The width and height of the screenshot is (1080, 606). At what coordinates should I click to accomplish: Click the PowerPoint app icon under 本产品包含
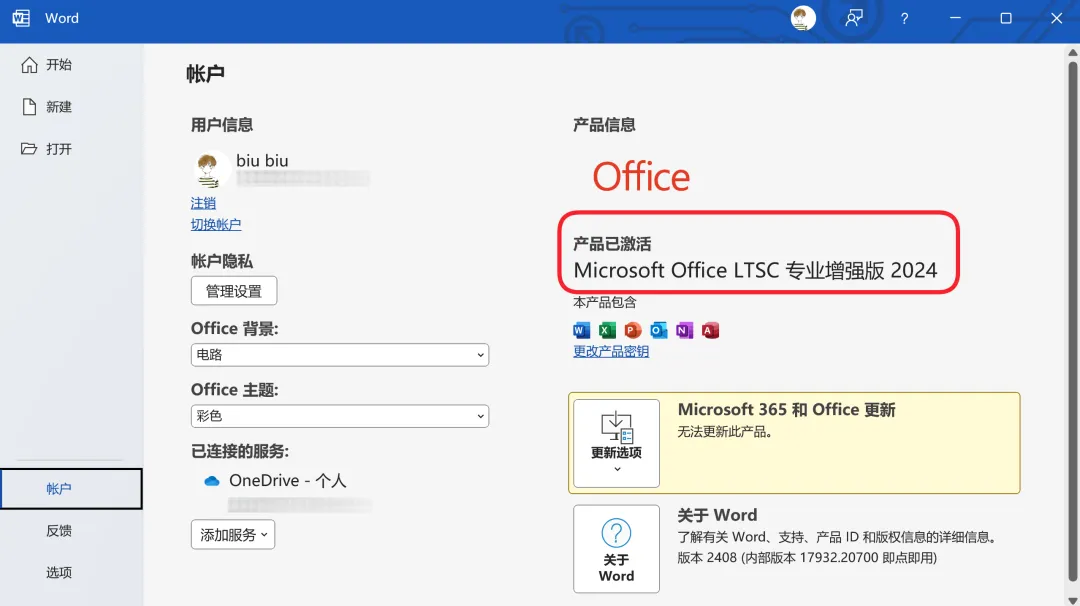(632, 331)
